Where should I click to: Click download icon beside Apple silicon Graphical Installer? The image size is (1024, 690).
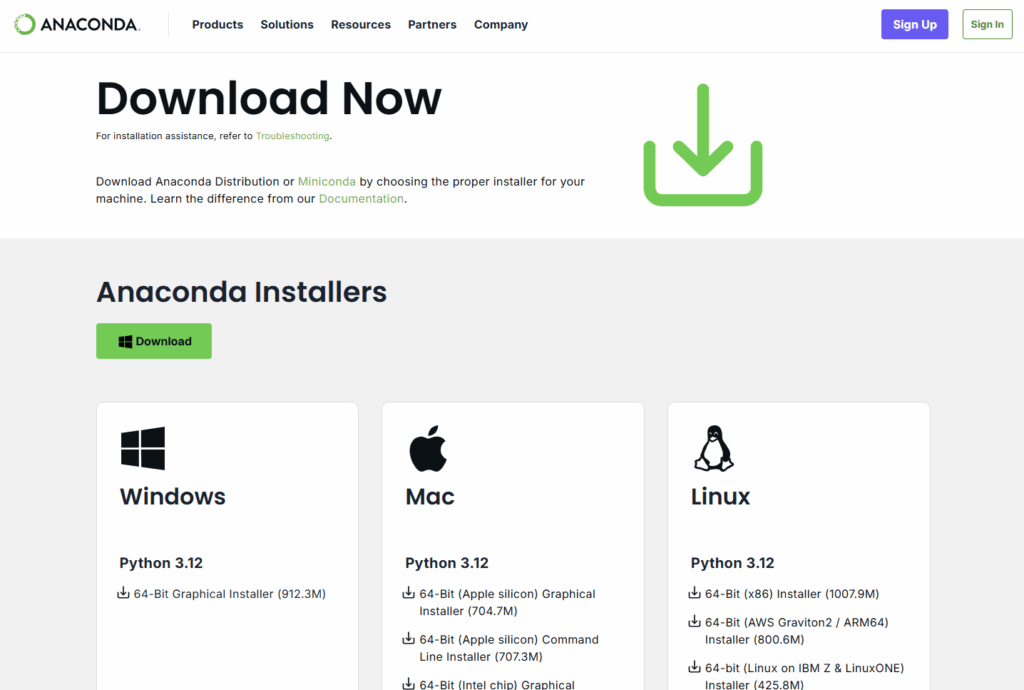pyautogui.click(x=408, y=593)
